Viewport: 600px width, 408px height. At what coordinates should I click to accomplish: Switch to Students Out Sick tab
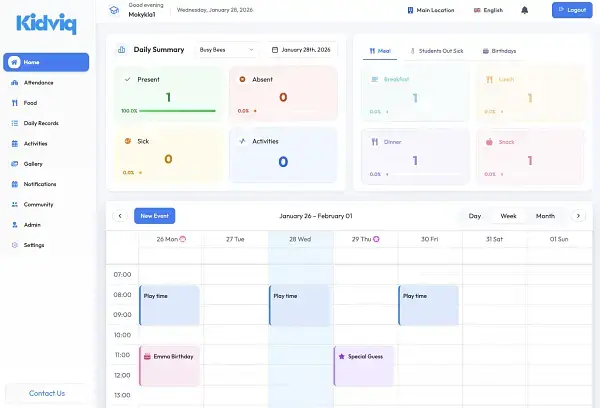pyautogui.click(x=436, y=49)
